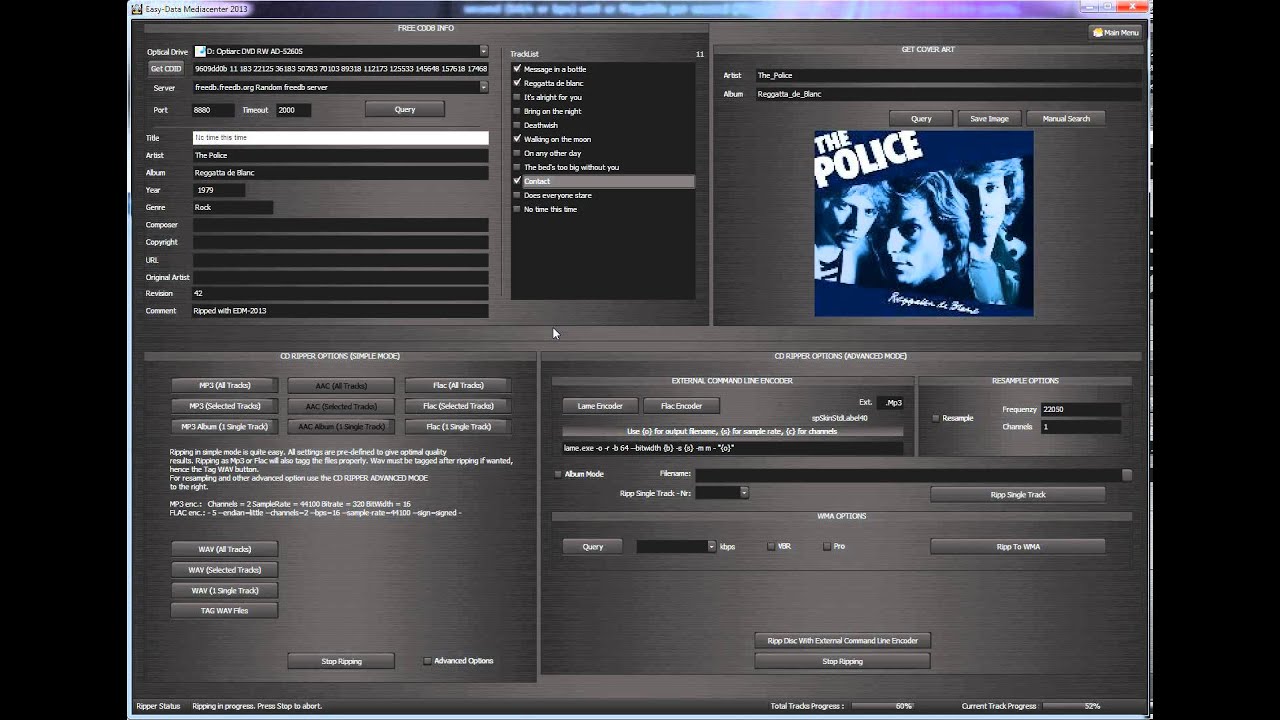This screenshot has height=720, width=1280.
Task: Click the browse button beside Filename field
Action: (x=1127, y=475)
